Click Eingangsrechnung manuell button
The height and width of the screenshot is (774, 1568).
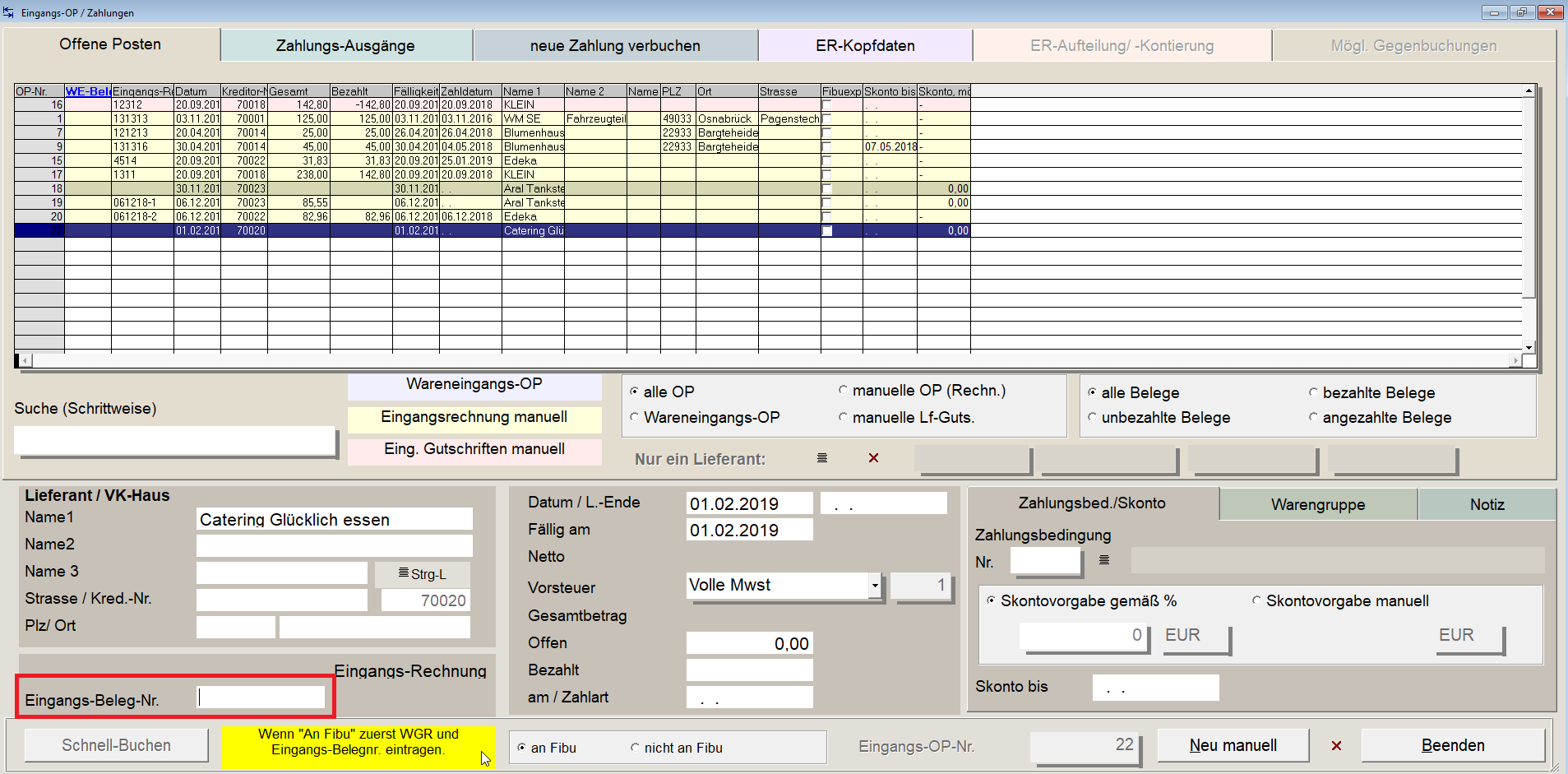click(474, 418)
